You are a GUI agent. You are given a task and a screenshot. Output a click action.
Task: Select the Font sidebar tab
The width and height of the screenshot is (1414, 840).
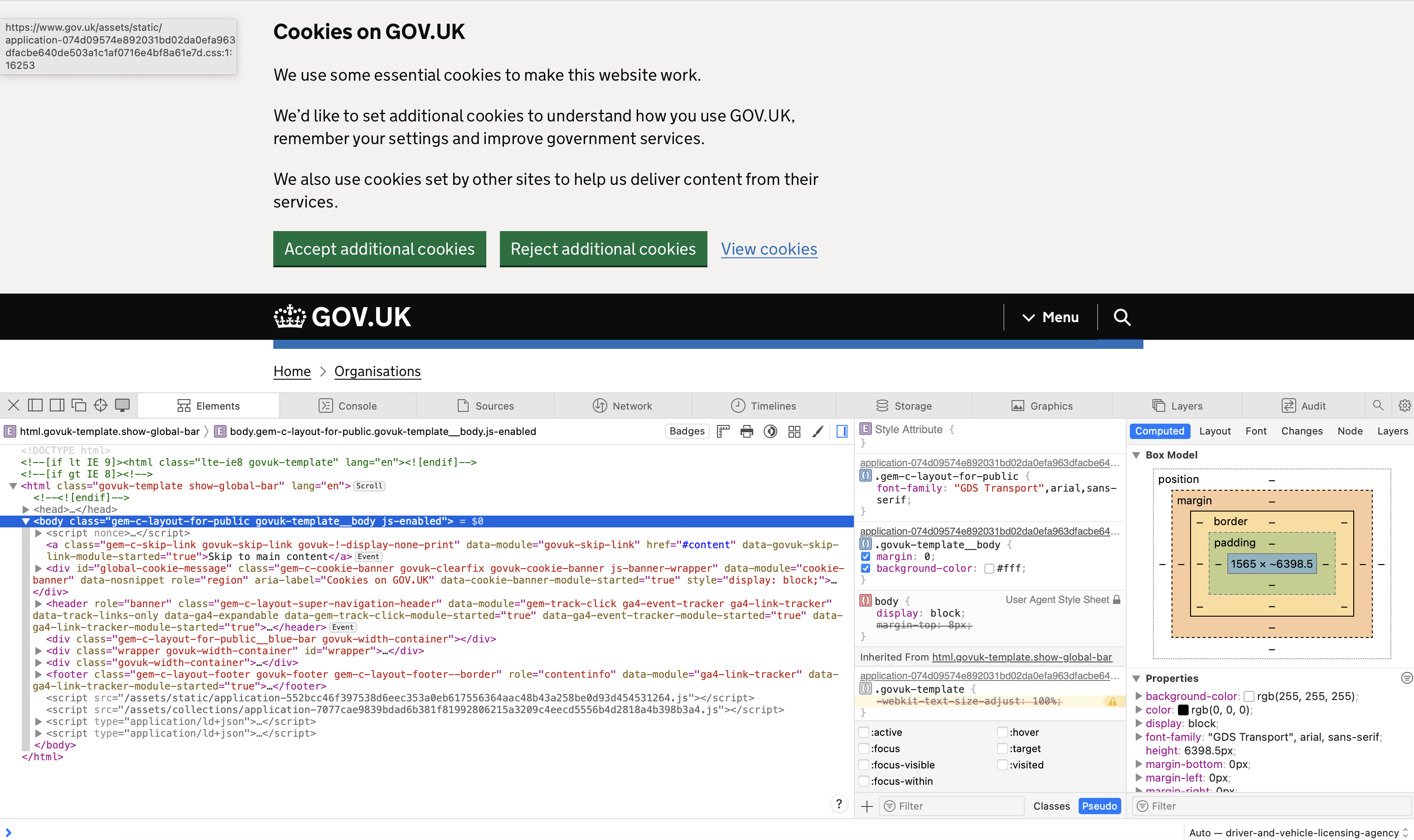[1255, 431]
